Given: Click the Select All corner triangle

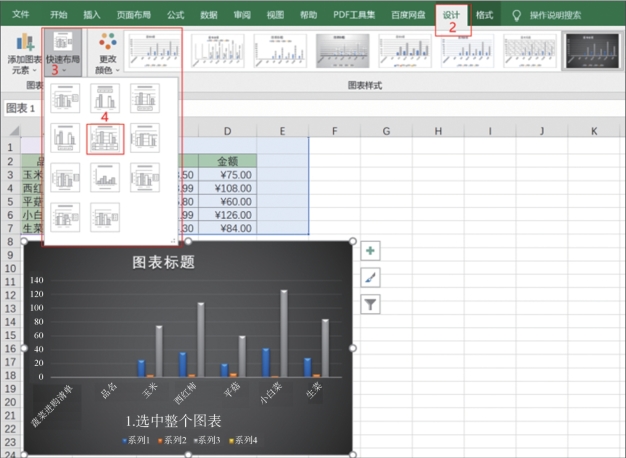Looking at the screenshot, I should click(x=14, y=131).
